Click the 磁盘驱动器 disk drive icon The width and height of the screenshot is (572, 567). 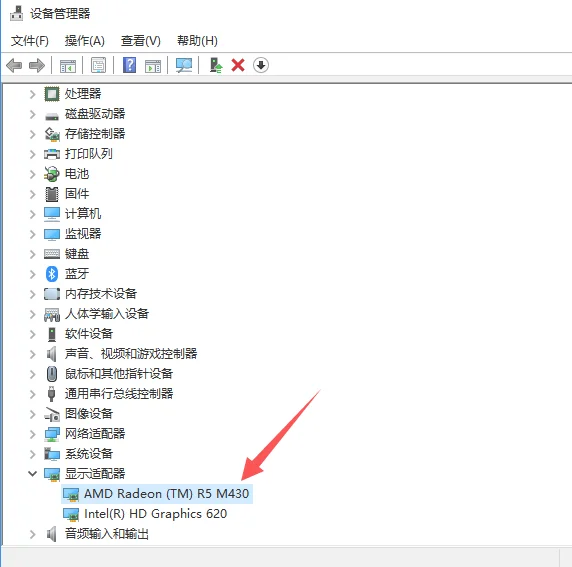pyautogui.click(x=52, y=116)
